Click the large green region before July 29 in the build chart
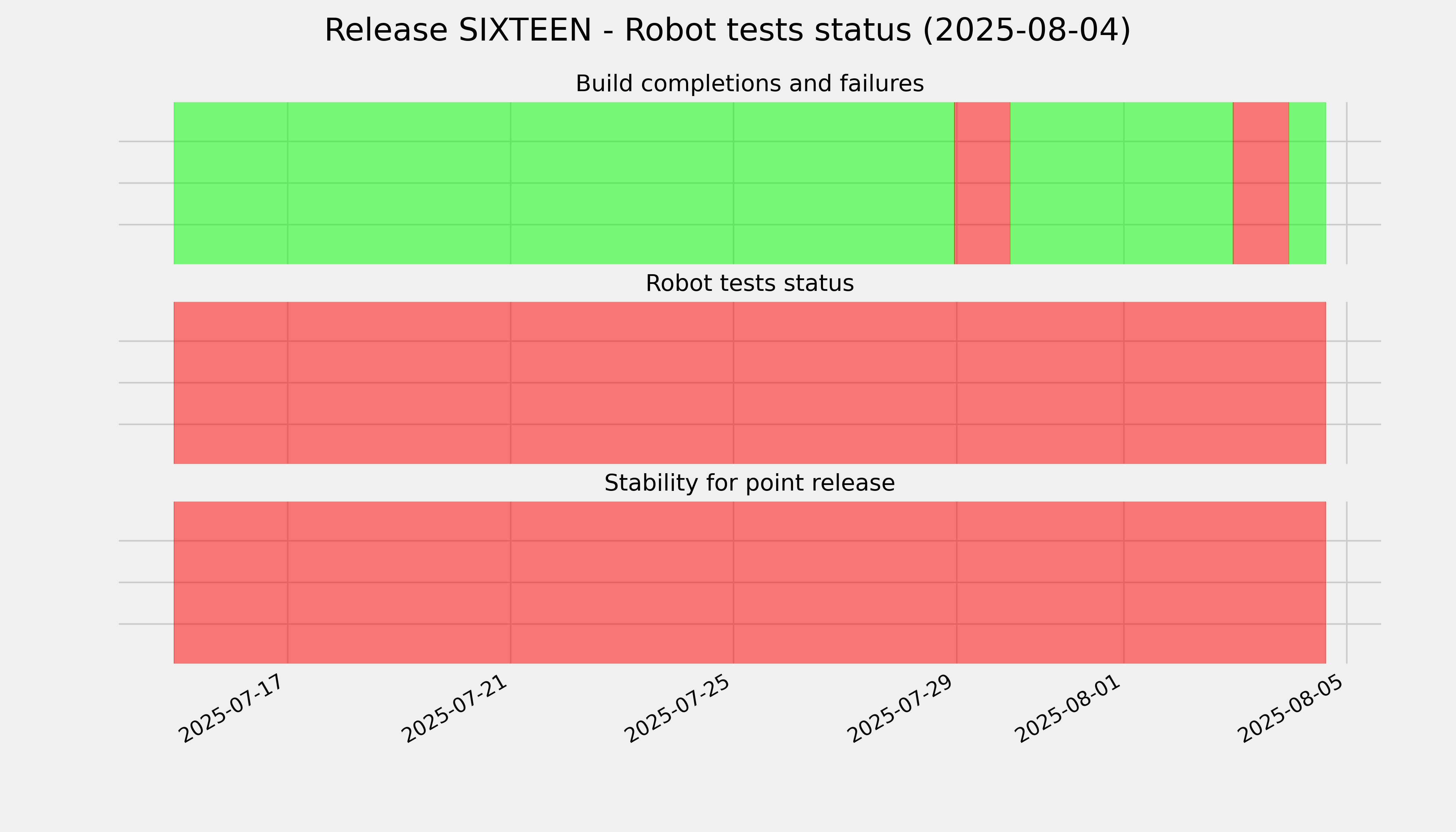Viewport: 1456px width, 832px height. (564, 183)
